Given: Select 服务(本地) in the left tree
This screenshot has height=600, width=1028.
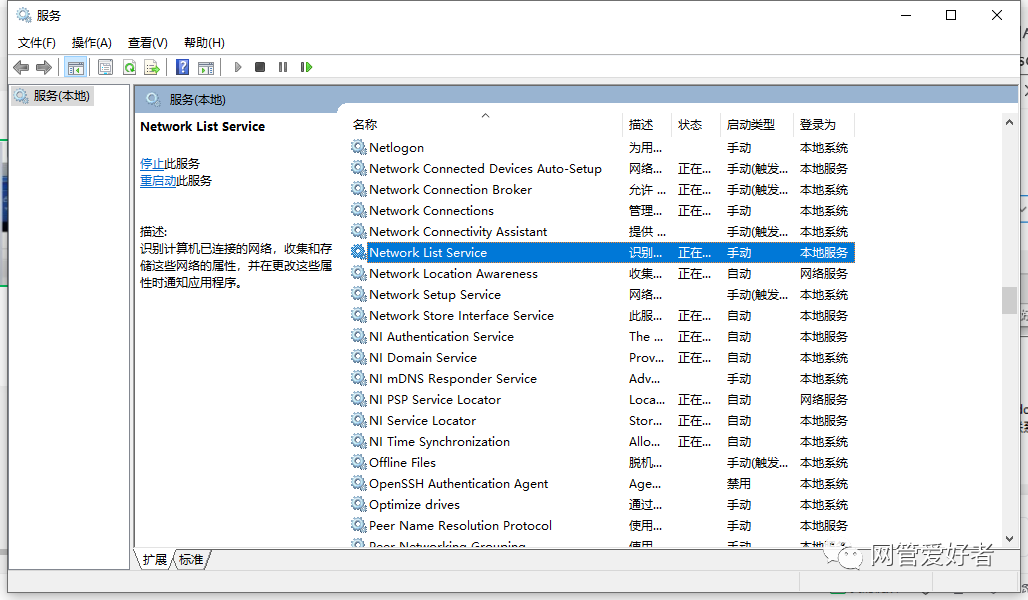Looking at the screenshot, I should (x=52, y=96).
